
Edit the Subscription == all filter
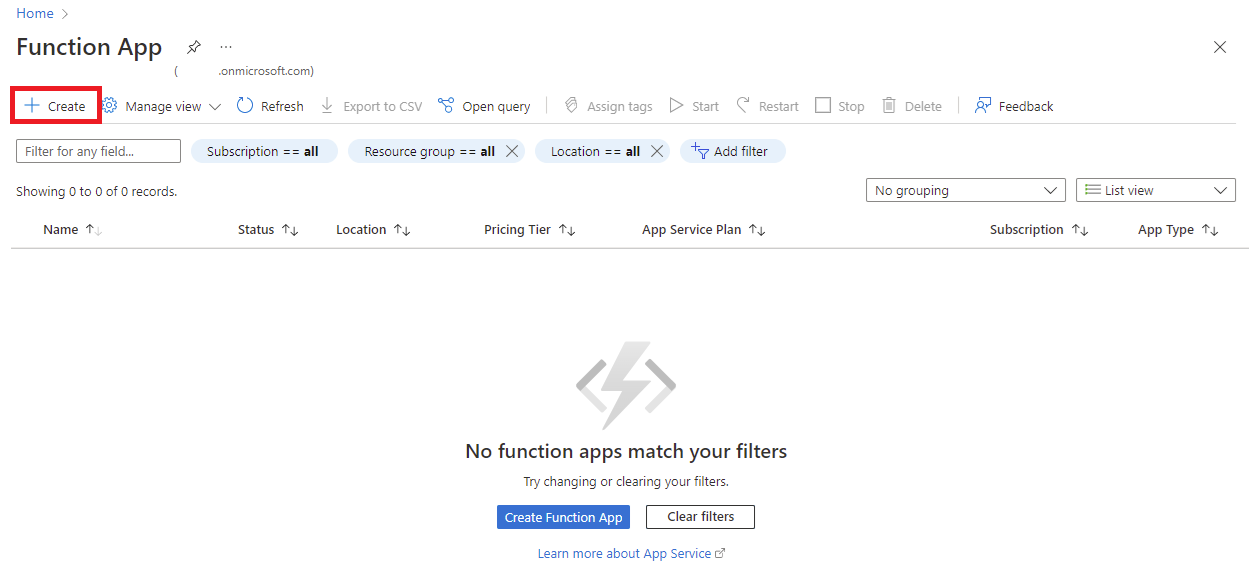263,151
